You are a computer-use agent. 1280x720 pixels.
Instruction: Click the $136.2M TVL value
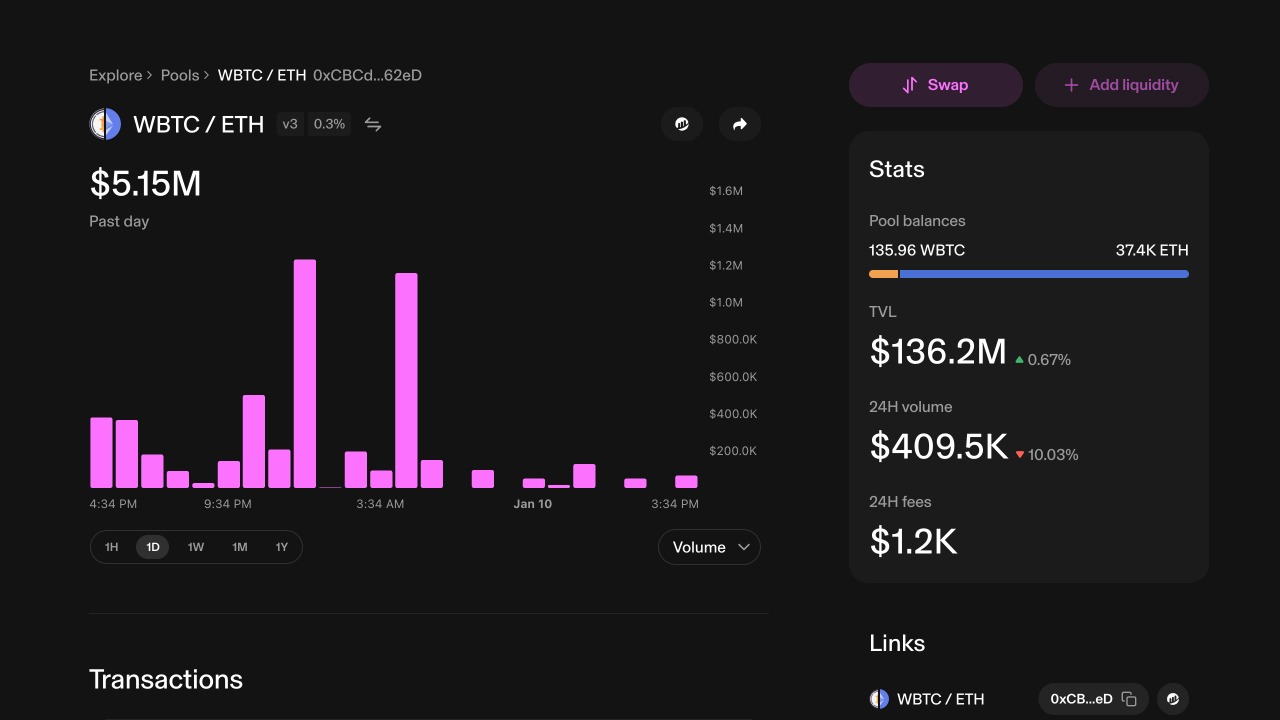pyautogui.click(x=938, y=351)
